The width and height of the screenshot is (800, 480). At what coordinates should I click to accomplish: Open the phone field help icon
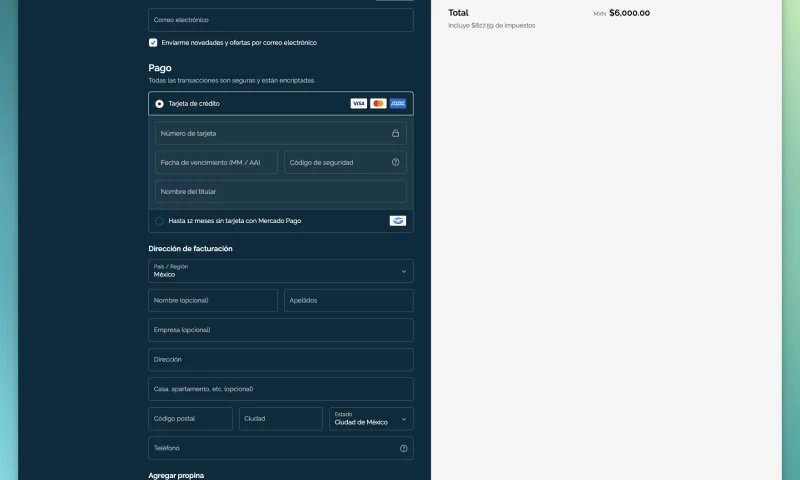pyautogui.click(x=404, y=448)
